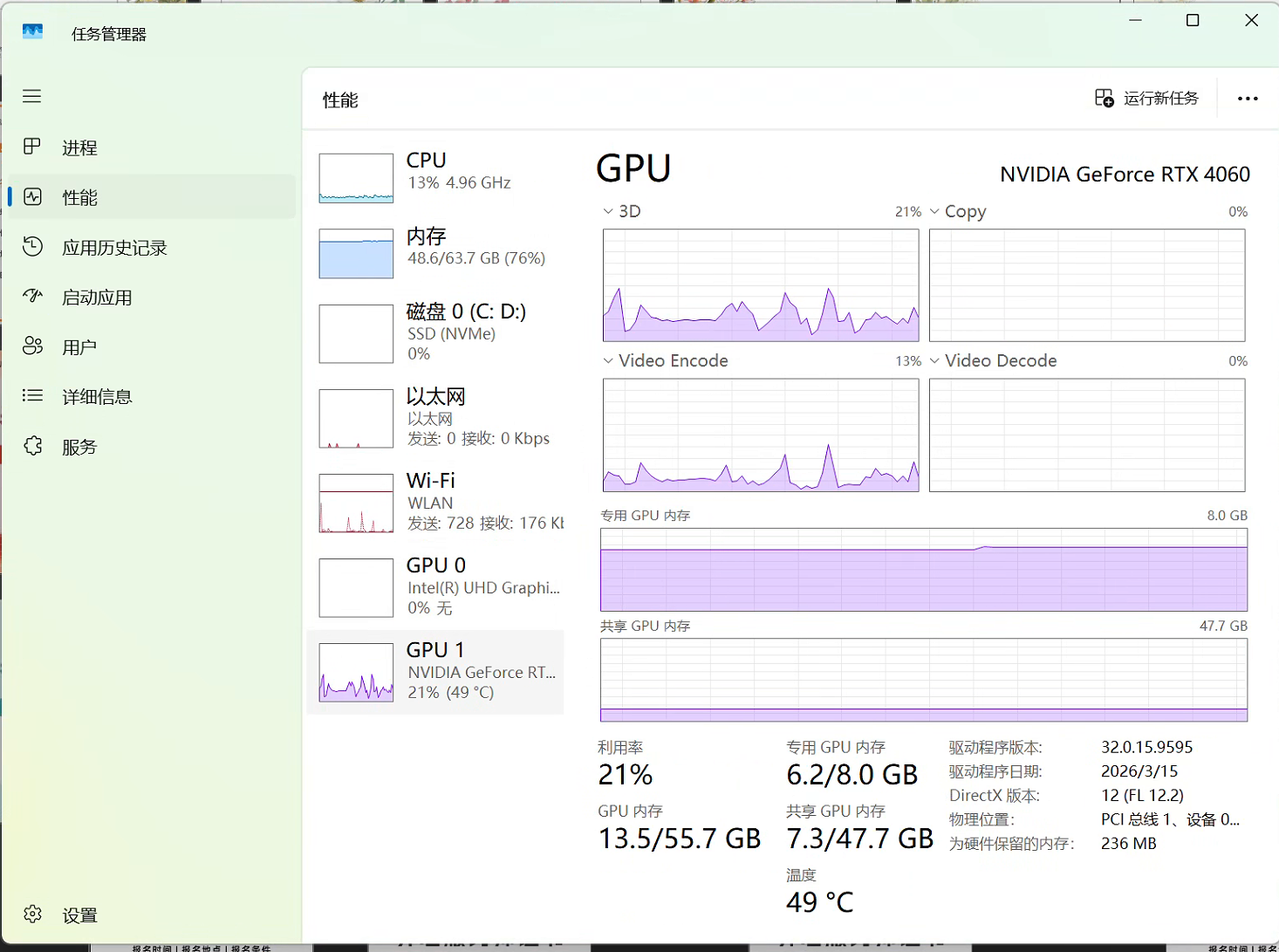Expand the Video Encode dropdown chevron
The width and height of the screenshot is (1279, 952).
pyautogui.click(x=608, y=360)
